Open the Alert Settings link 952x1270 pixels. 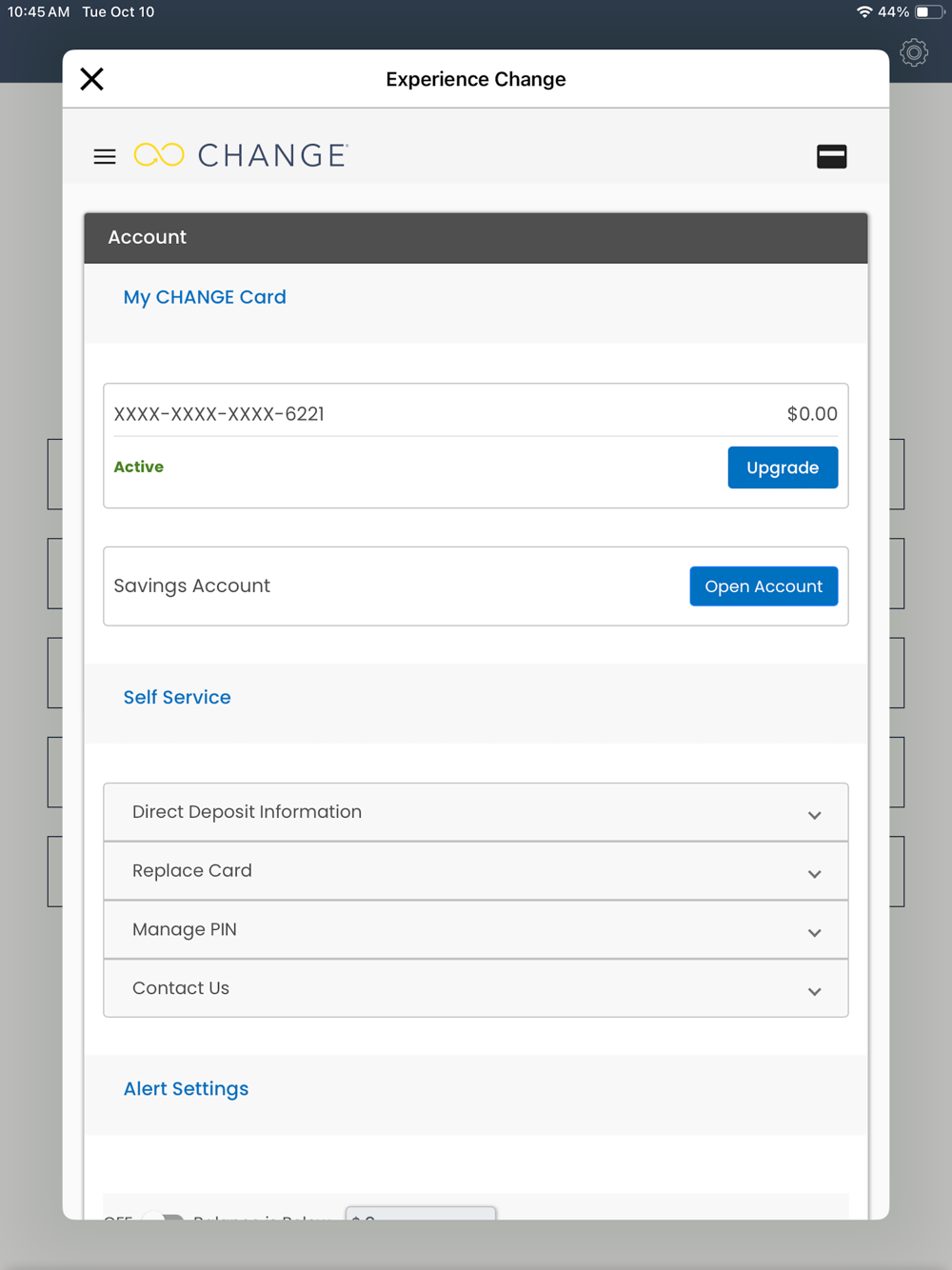tap(186, 1088)
